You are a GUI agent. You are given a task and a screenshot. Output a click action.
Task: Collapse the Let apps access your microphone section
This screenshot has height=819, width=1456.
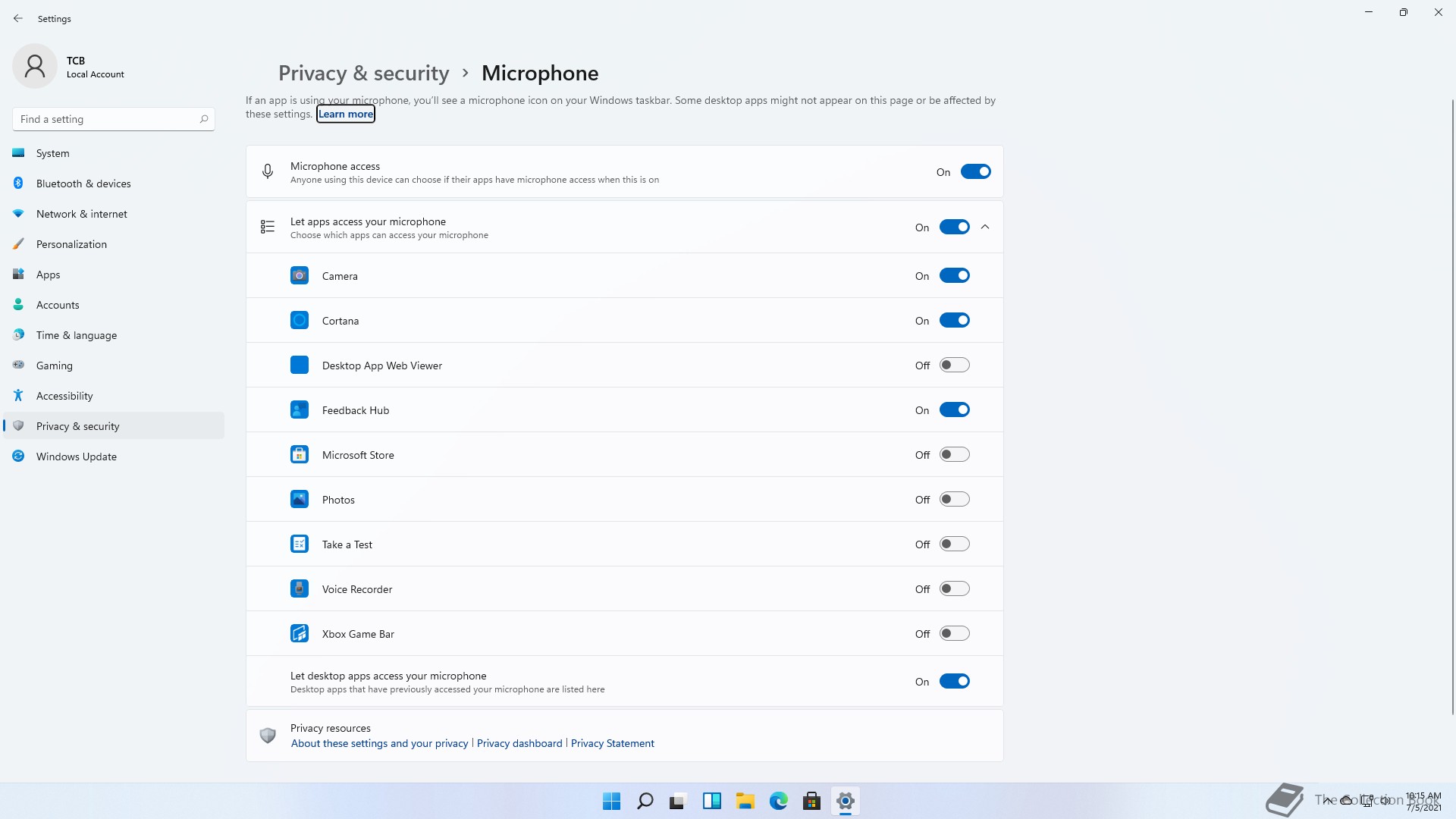[985, 227]
